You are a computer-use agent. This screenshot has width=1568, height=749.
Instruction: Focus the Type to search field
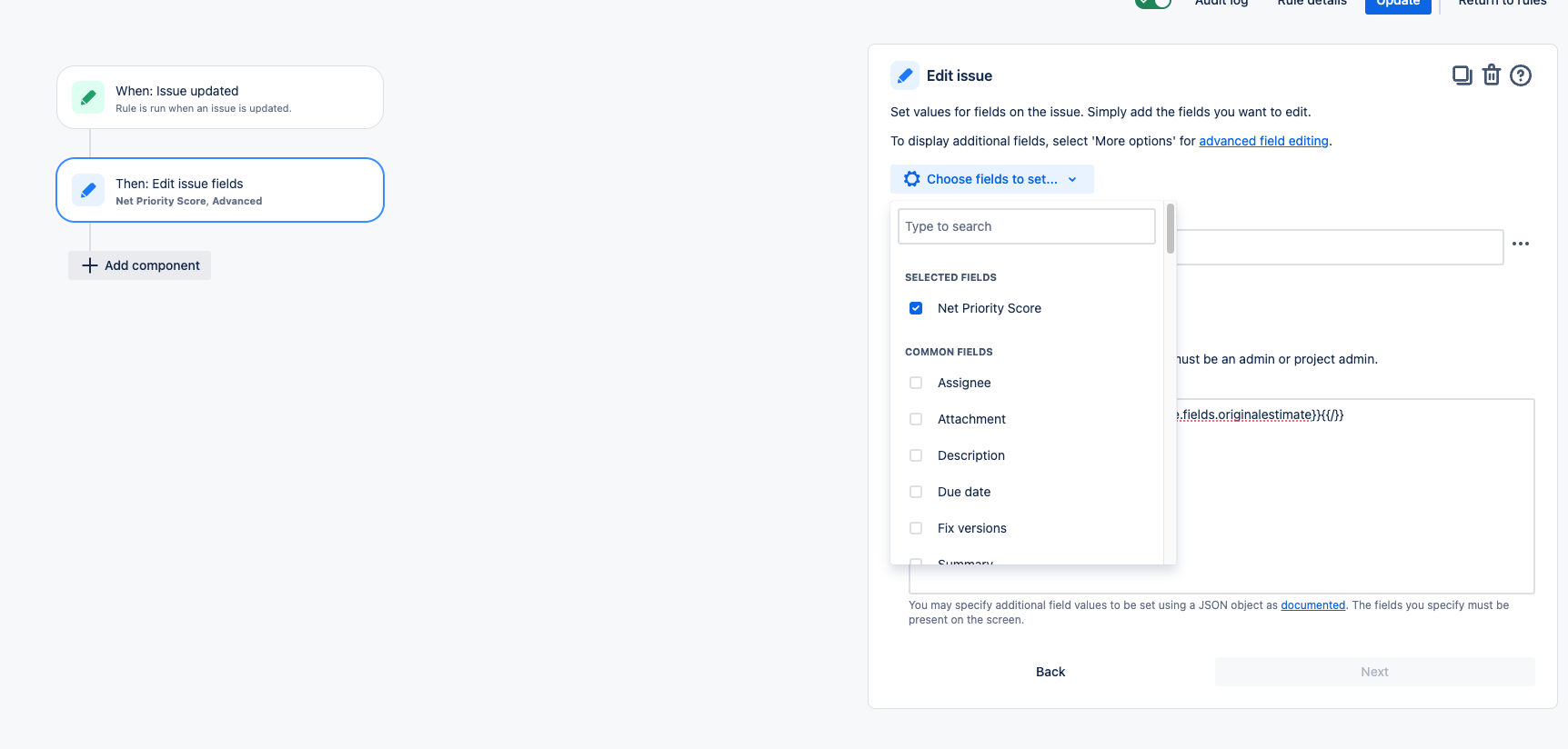point(1027,226)
